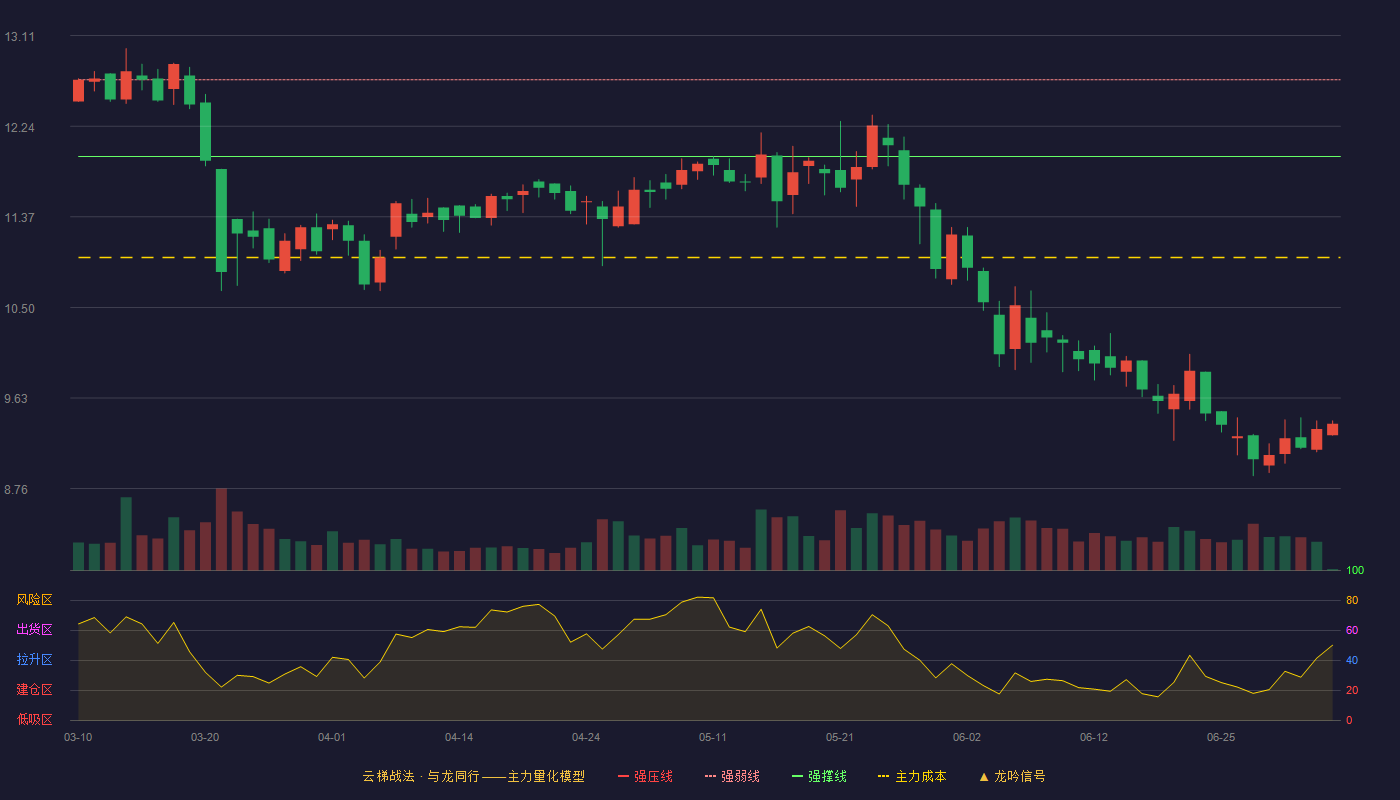Image resolution: width=1400 pixels, height=800 pixels.
Task: Click the 06-25 date axis marker
Action: [1221, 737]
